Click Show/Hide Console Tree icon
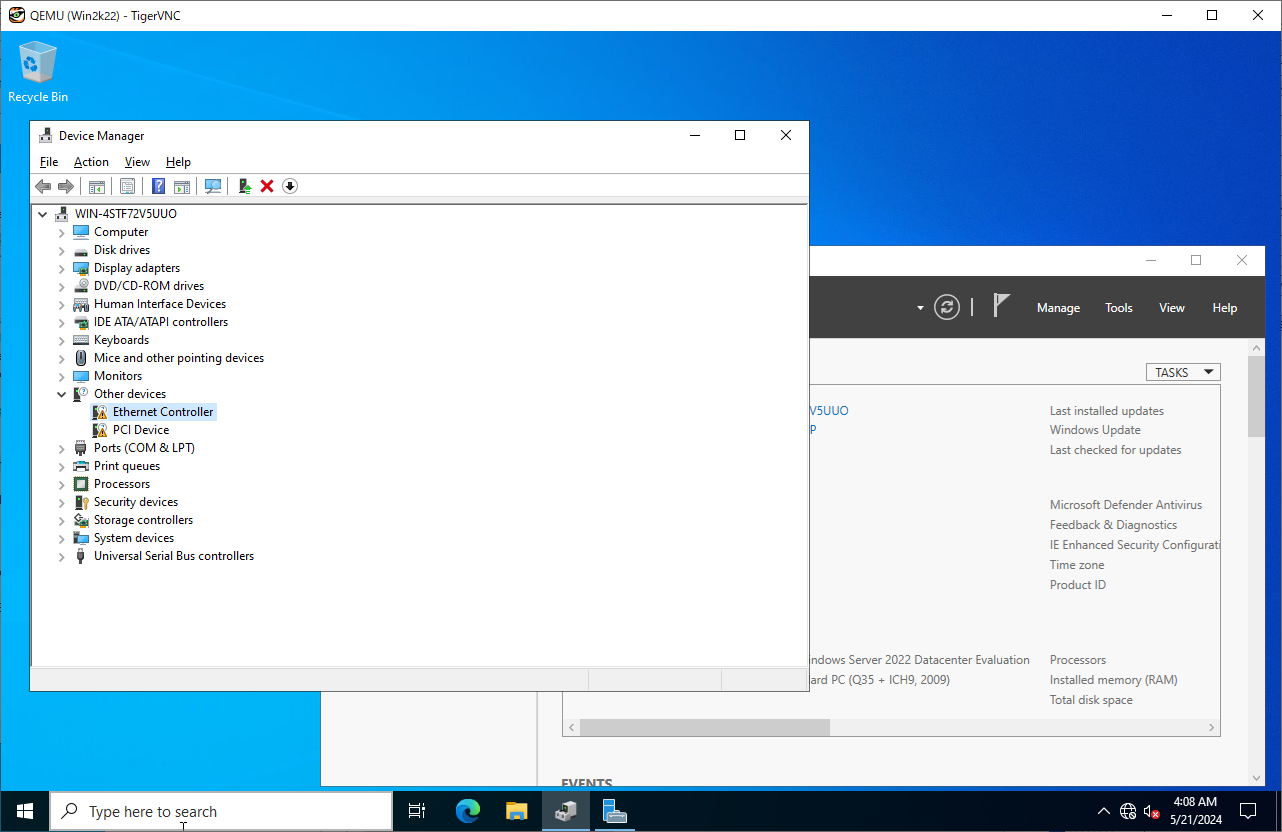This screenshot has width=1282, height=832. click(97, 186)
